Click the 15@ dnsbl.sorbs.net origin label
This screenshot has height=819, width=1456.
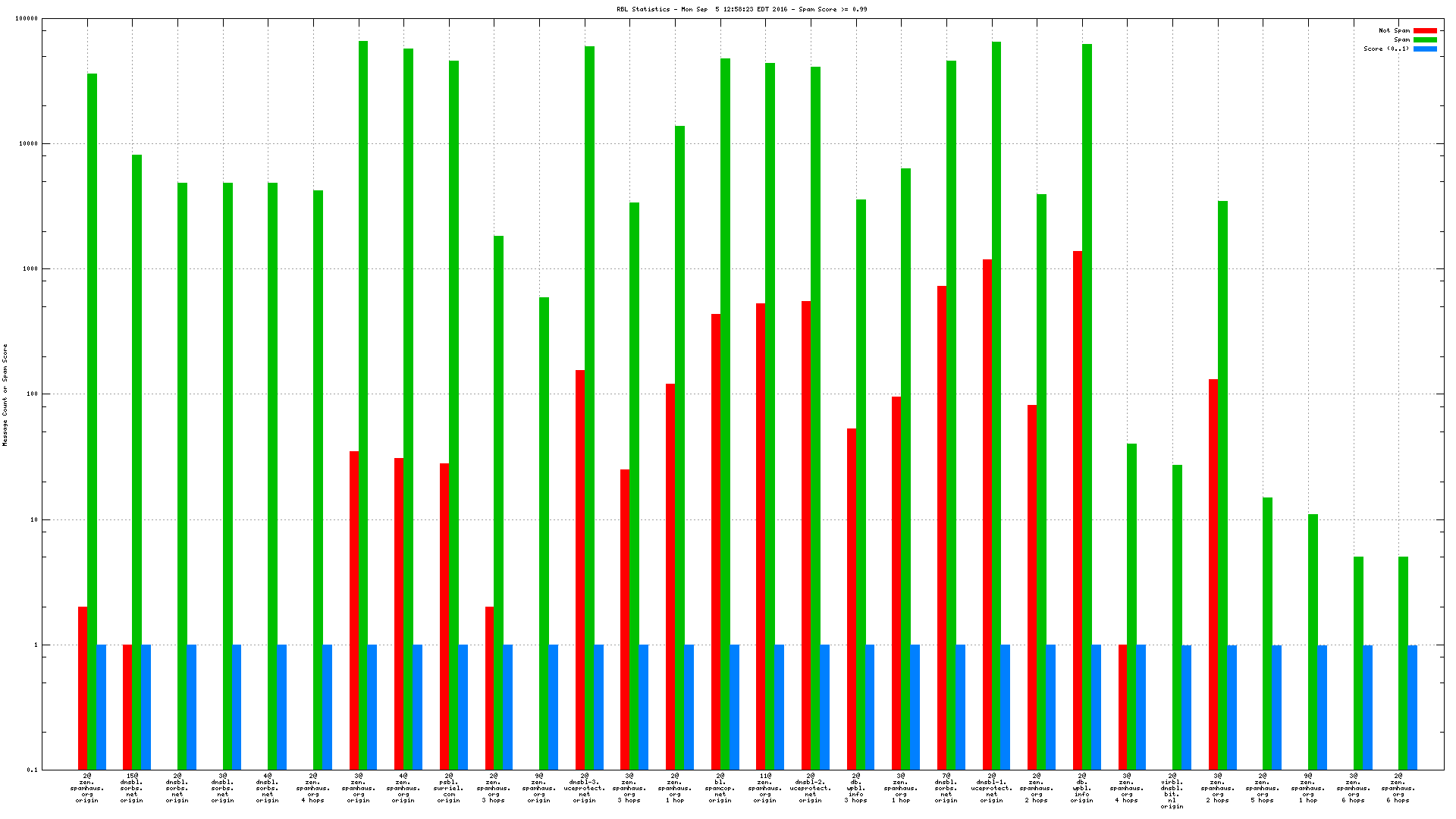coord(132,788)
